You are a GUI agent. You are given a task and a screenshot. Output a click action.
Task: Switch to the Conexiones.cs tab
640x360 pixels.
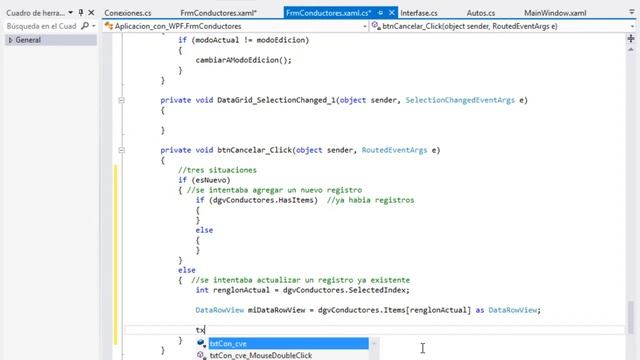[127, 13]
